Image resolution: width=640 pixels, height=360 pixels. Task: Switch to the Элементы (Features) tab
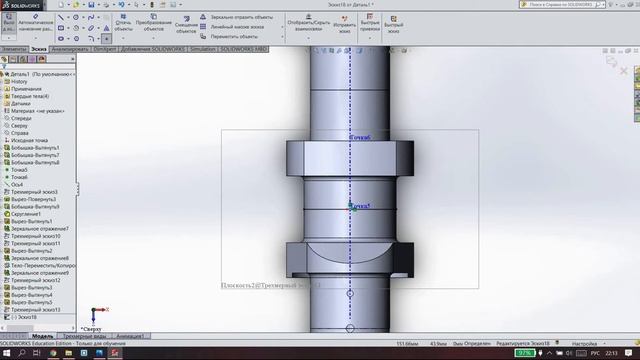point(14,49)
